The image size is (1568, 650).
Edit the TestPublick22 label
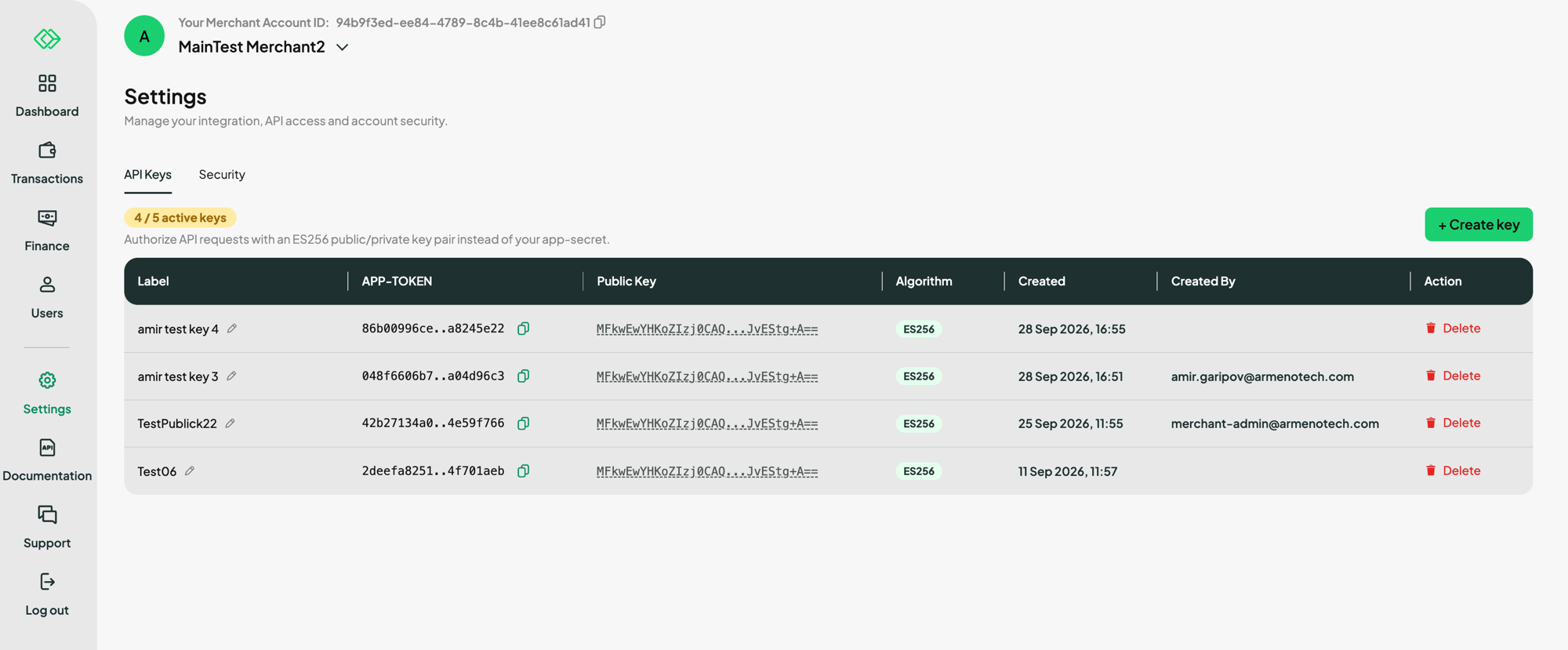230,423
